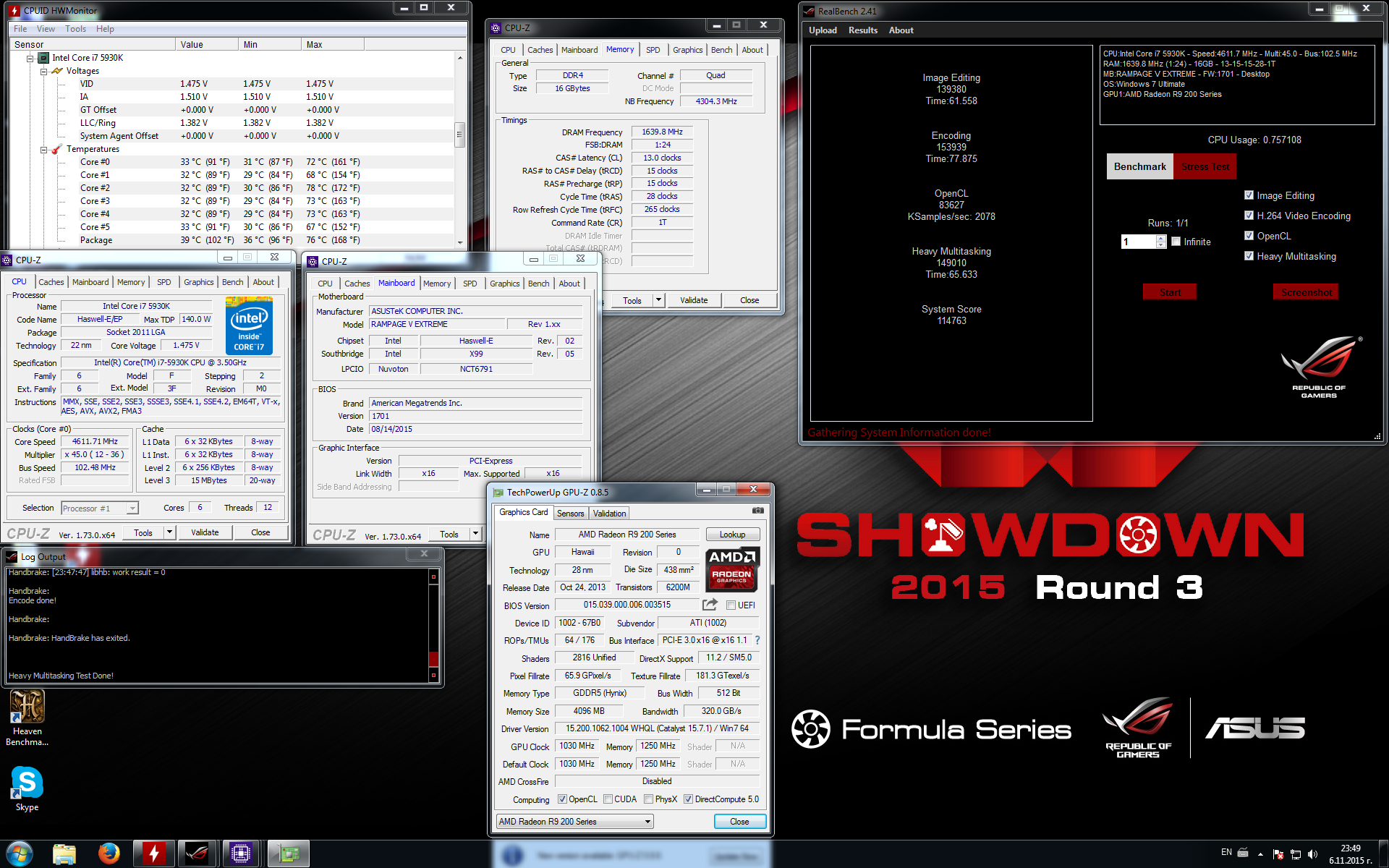Switch to Sensors tab in GPU-Z
1389x868 pixels.
tap(570, 513)
